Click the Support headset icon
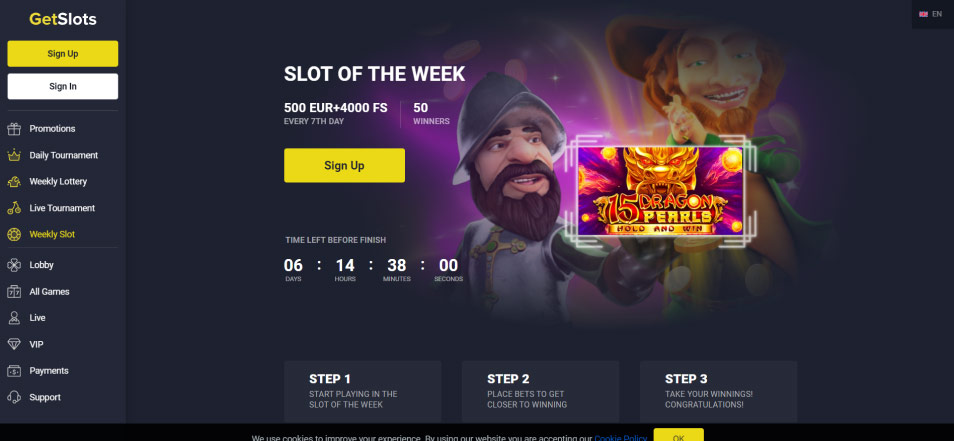This screenshot has height=441, width=954. 14,397
